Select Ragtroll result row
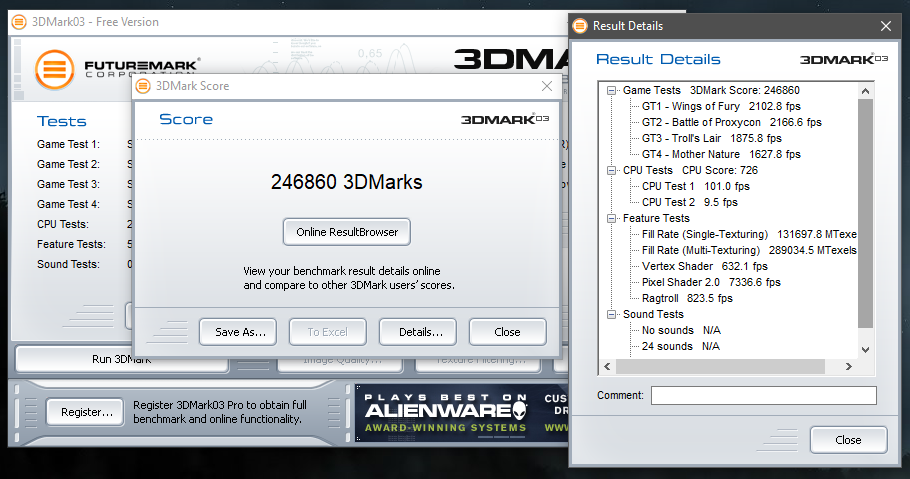Screen dimensions: 910x479 click(x=687, y=298)
